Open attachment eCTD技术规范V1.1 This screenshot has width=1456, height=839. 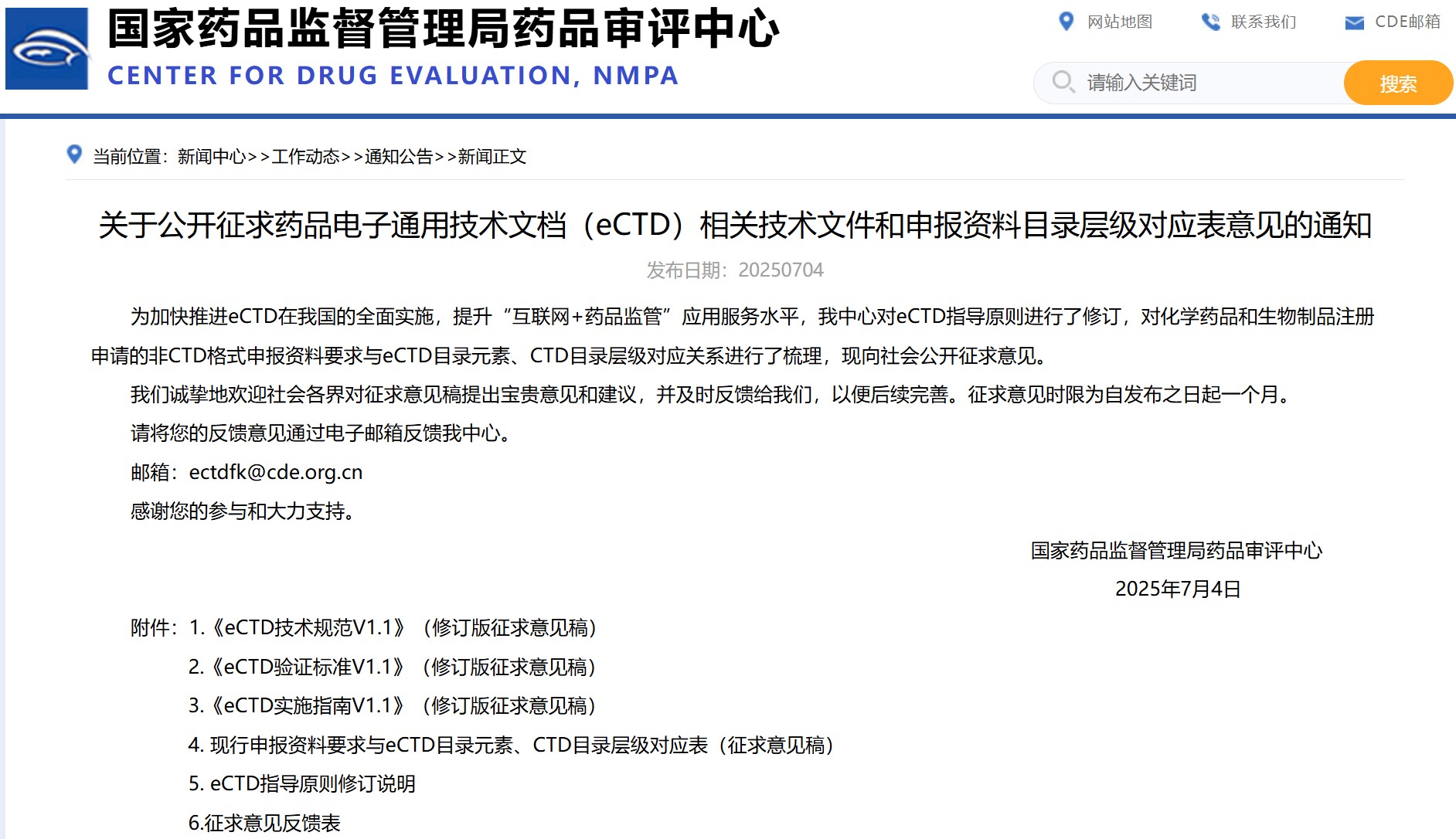tap(394, 628)
